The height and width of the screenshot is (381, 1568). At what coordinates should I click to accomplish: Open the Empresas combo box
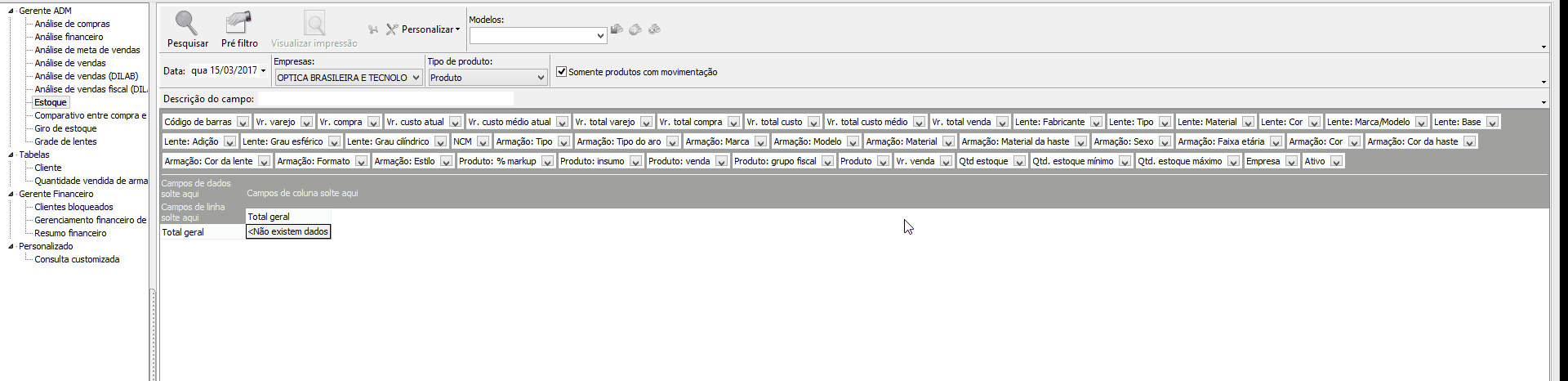[416, 78]
